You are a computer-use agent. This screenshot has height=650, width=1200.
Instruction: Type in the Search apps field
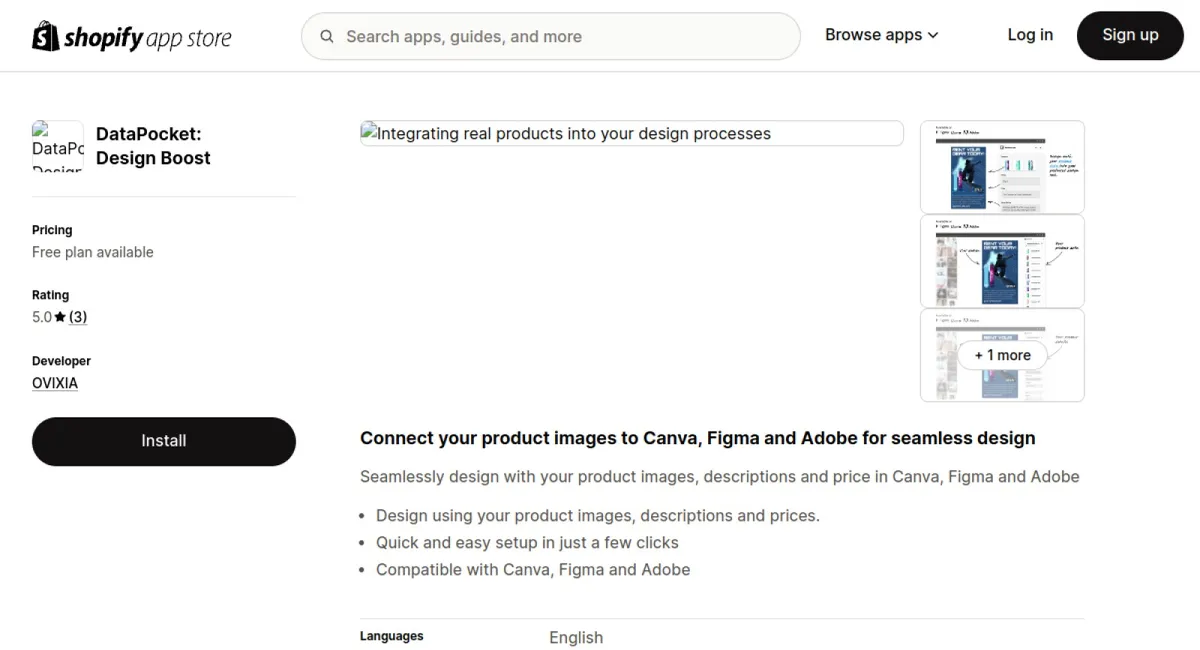click(x=560, y=36)
